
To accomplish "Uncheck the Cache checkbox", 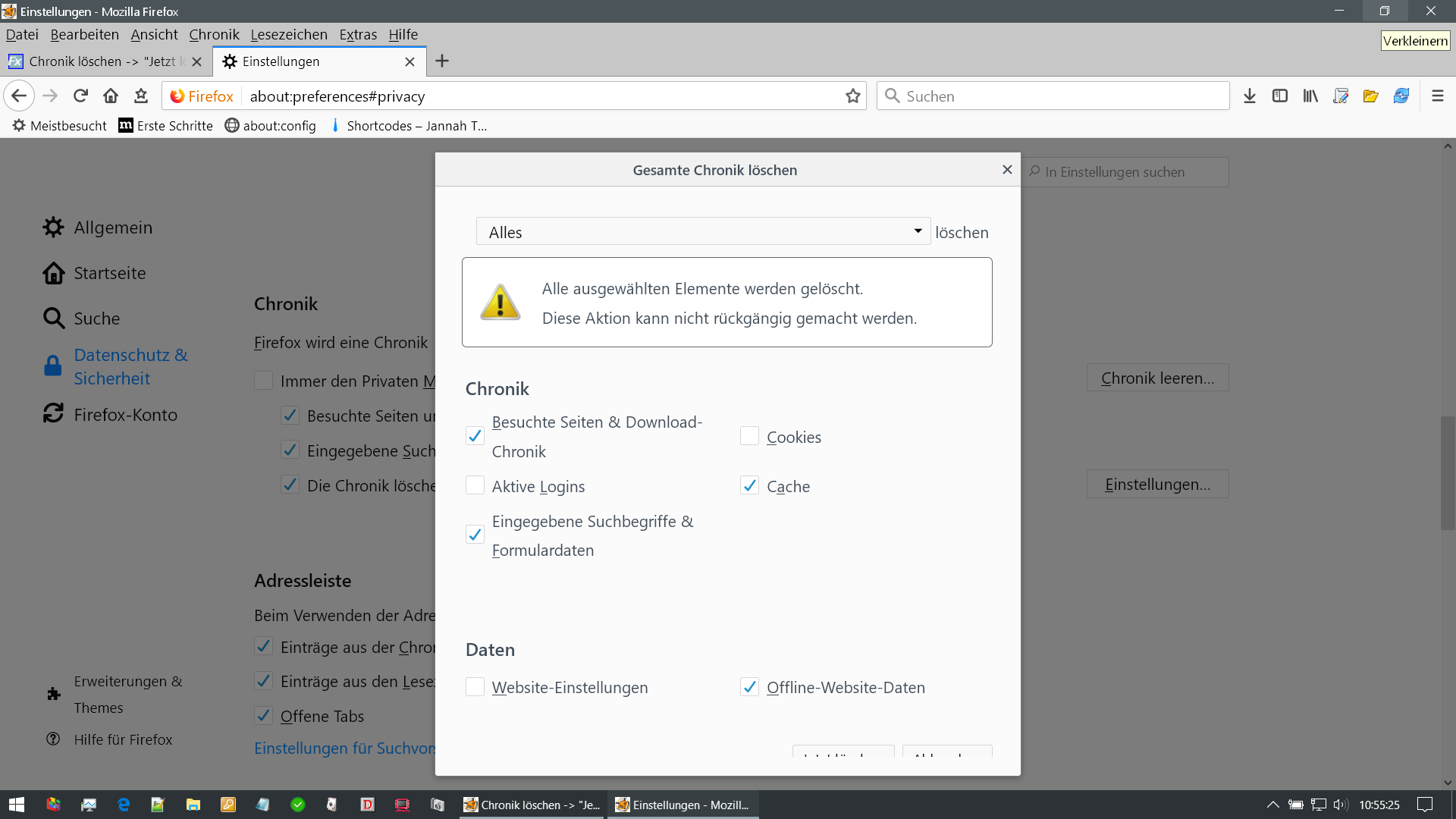I will 749,485.
